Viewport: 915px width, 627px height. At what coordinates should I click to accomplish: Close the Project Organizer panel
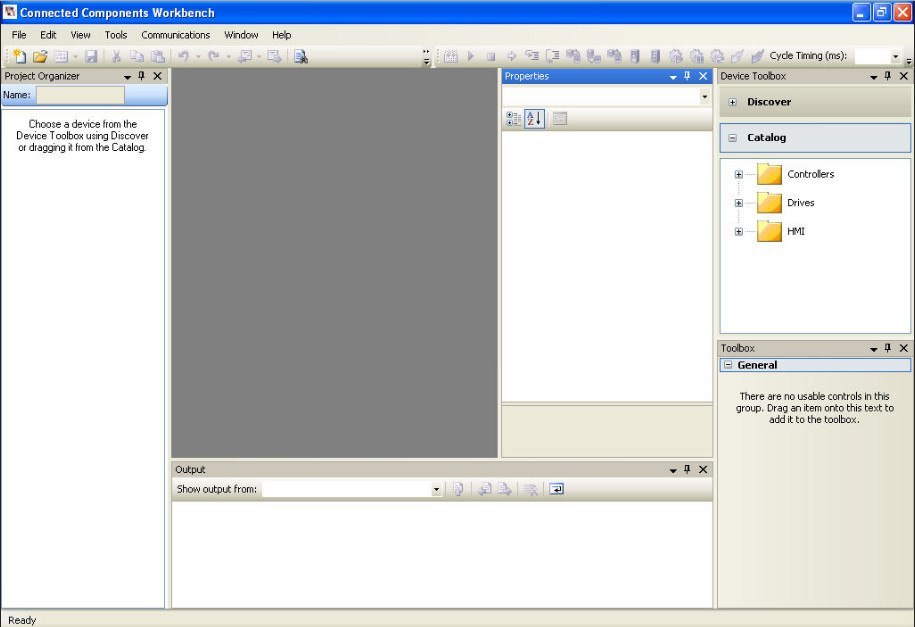(157, 76)
